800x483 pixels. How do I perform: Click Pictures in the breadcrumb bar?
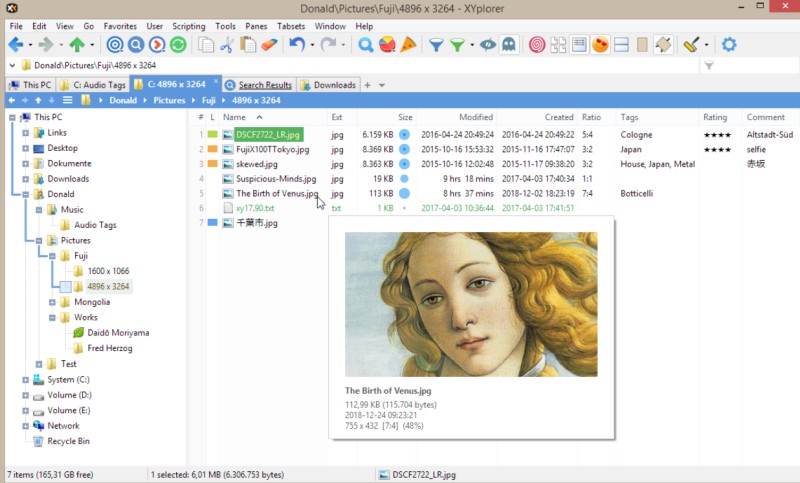169,100
